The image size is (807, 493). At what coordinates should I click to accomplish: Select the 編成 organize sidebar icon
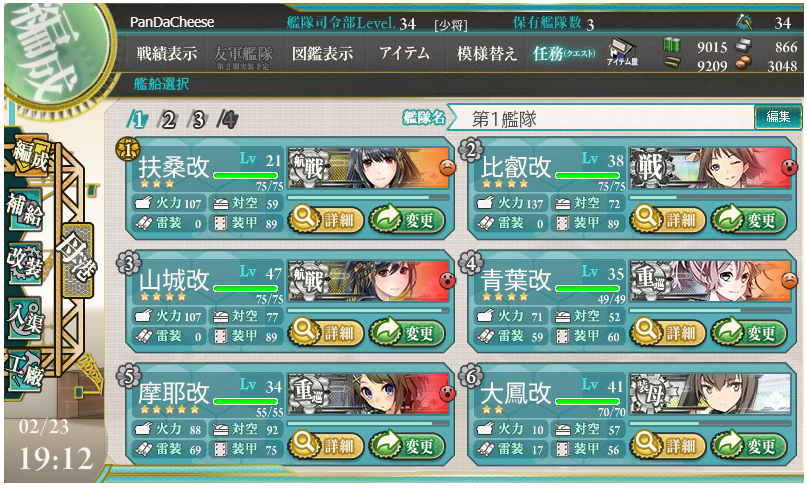click(x=30, y=154)
